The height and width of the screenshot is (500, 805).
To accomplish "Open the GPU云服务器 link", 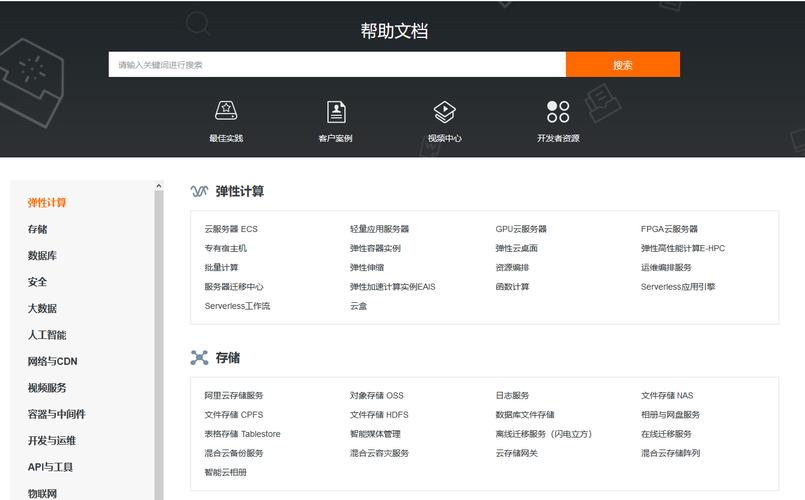I will pyautogui.click(x=521, y=229).
